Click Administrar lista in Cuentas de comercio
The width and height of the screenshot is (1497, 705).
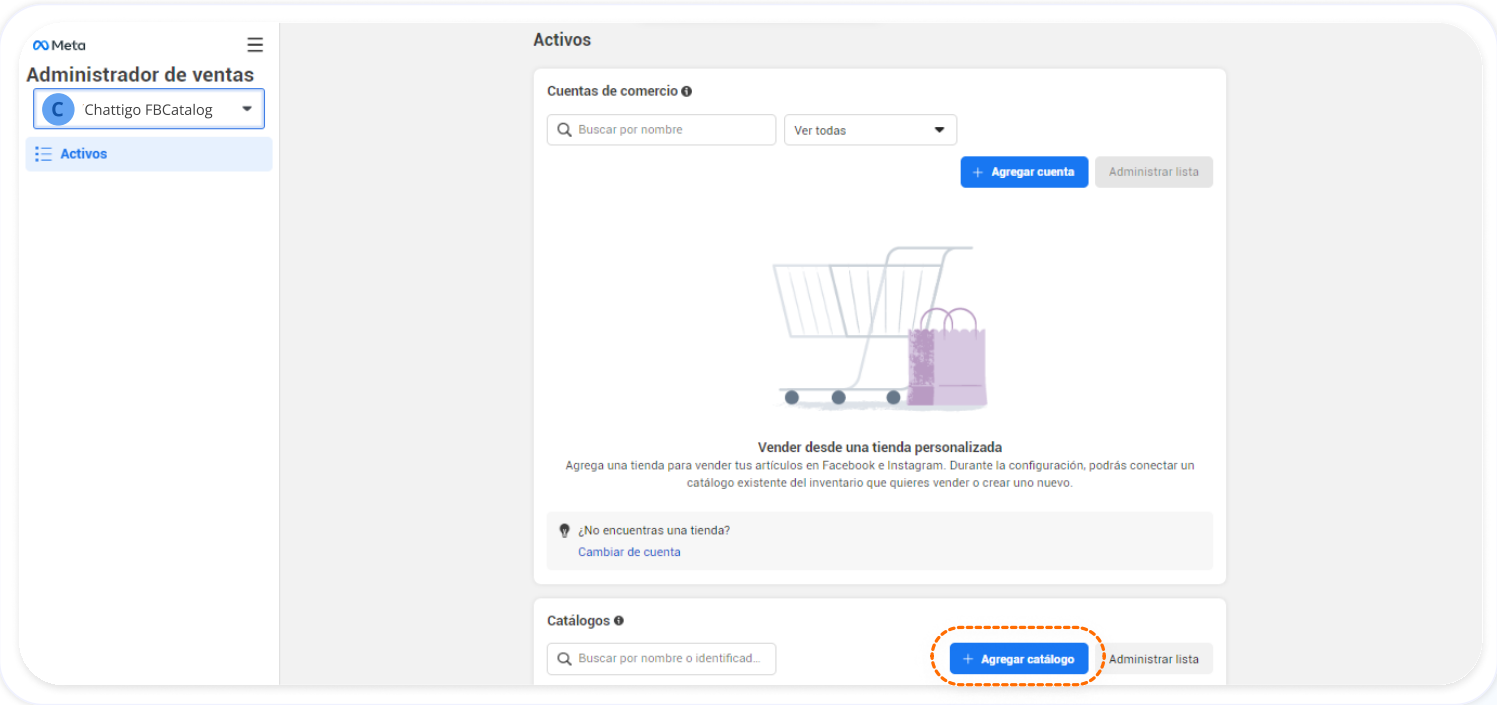pyautogui.click(x=1153, y=172)
